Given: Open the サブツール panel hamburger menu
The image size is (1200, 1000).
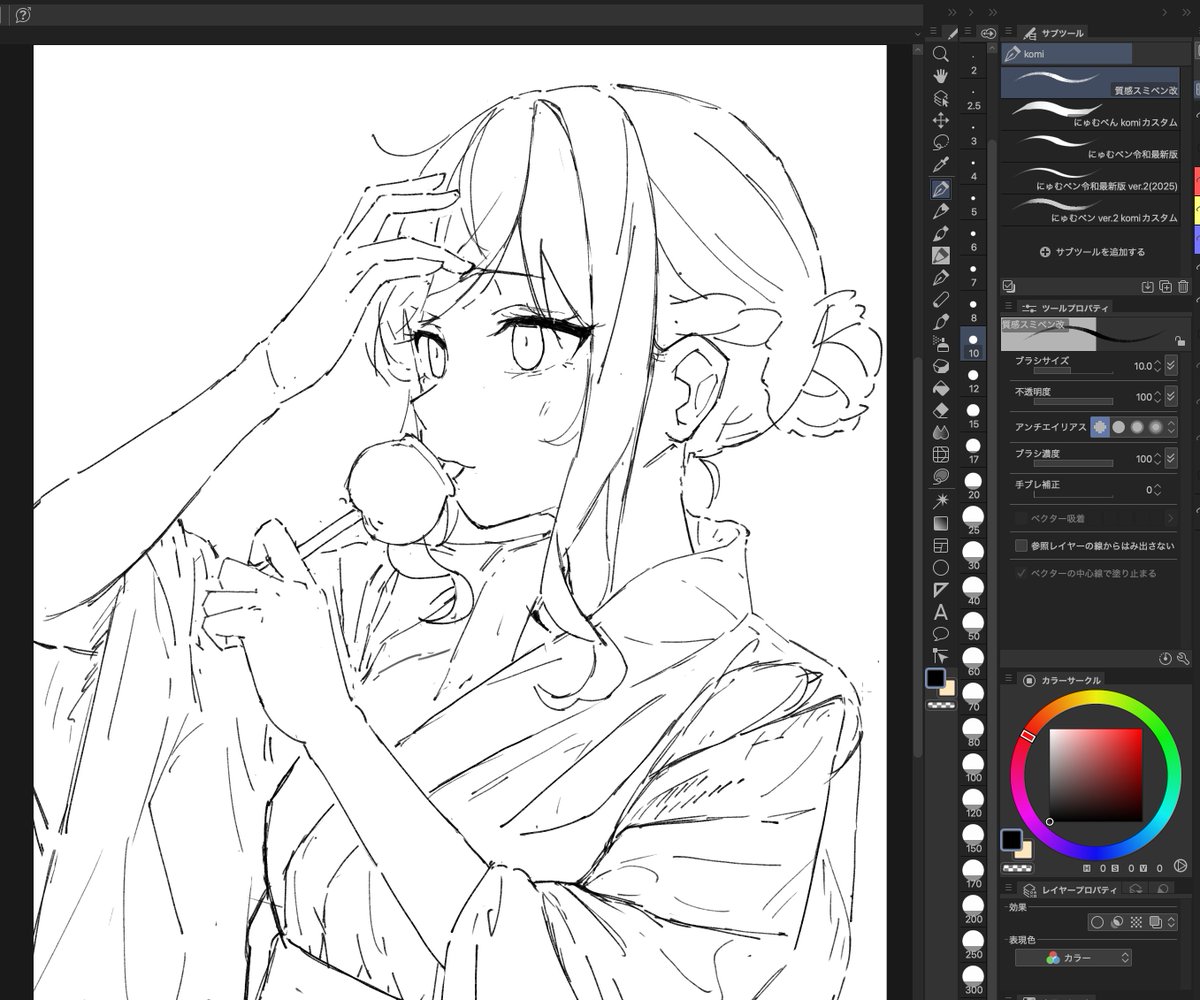Looking at the screenshot, I should [x=1008, y=32].
